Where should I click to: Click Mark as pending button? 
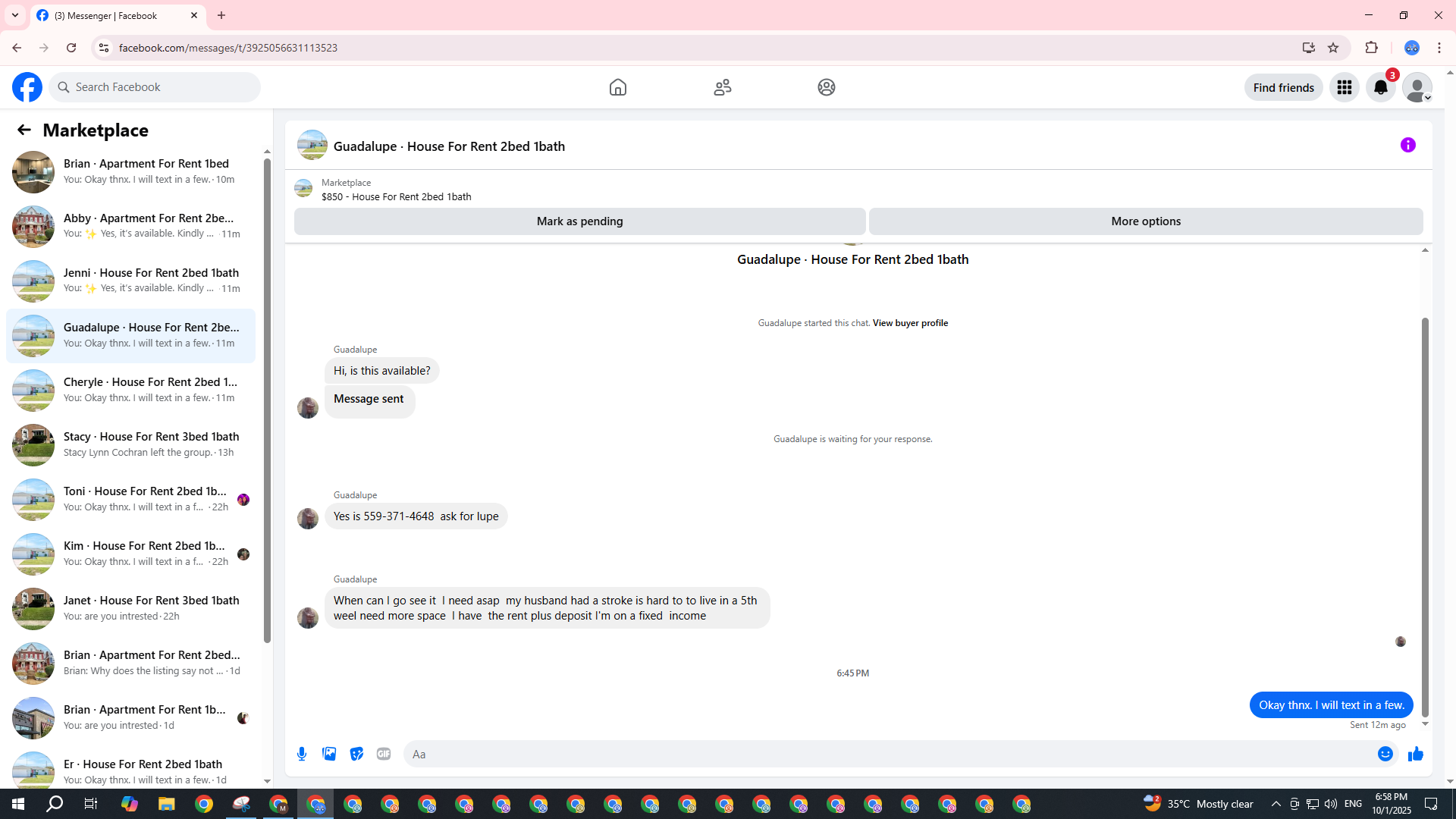click(579, 221)
